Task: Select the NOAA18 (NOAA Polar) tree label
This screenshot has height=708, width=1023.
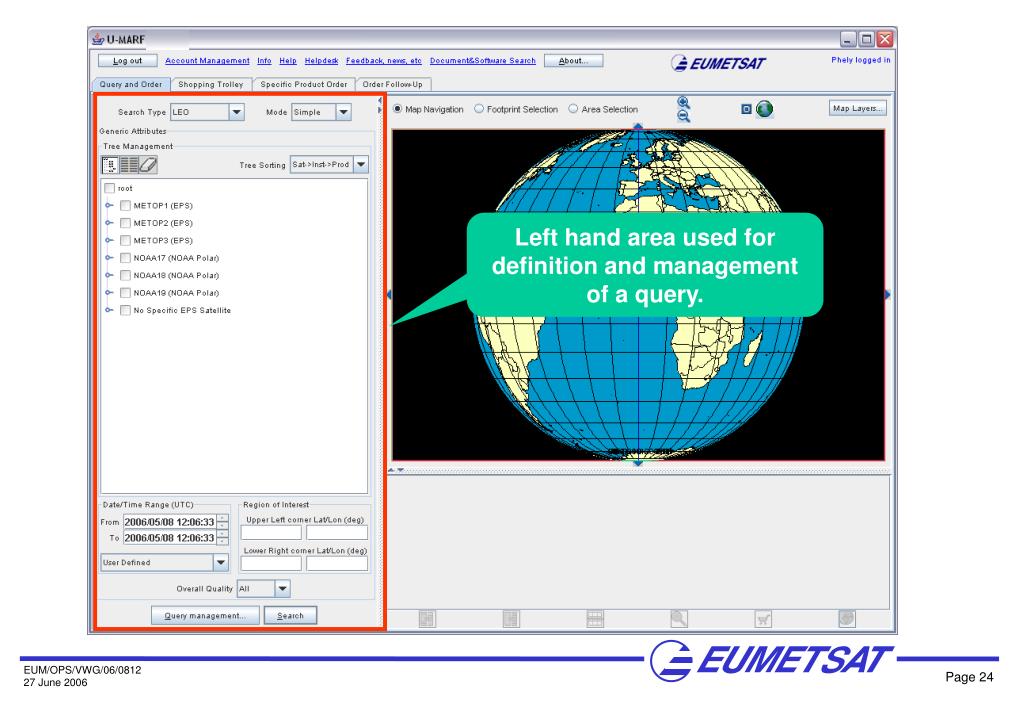Action: [176, 275]
